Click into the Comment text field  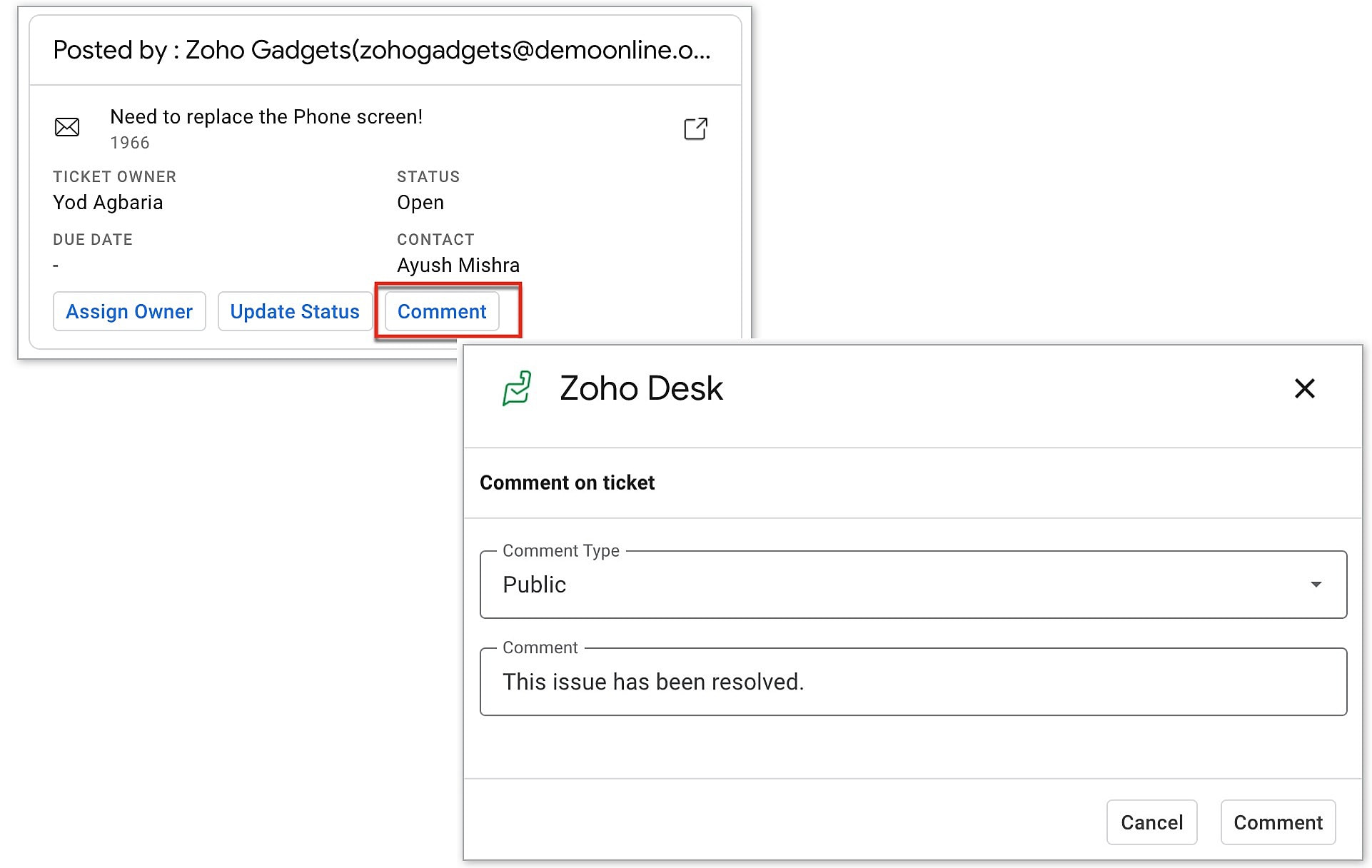coord(912,682)
